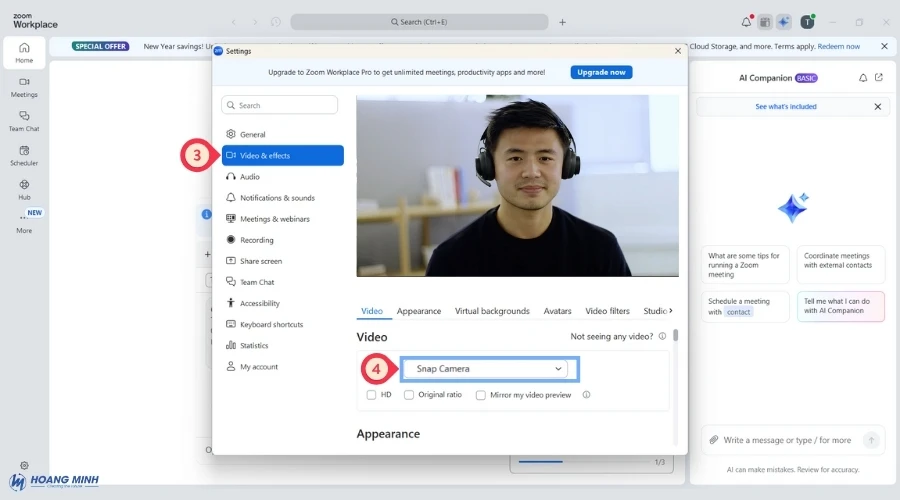Click the settings Search field
Image resolution: width=900 pixels, height=500 pixels.
point(280,105)
